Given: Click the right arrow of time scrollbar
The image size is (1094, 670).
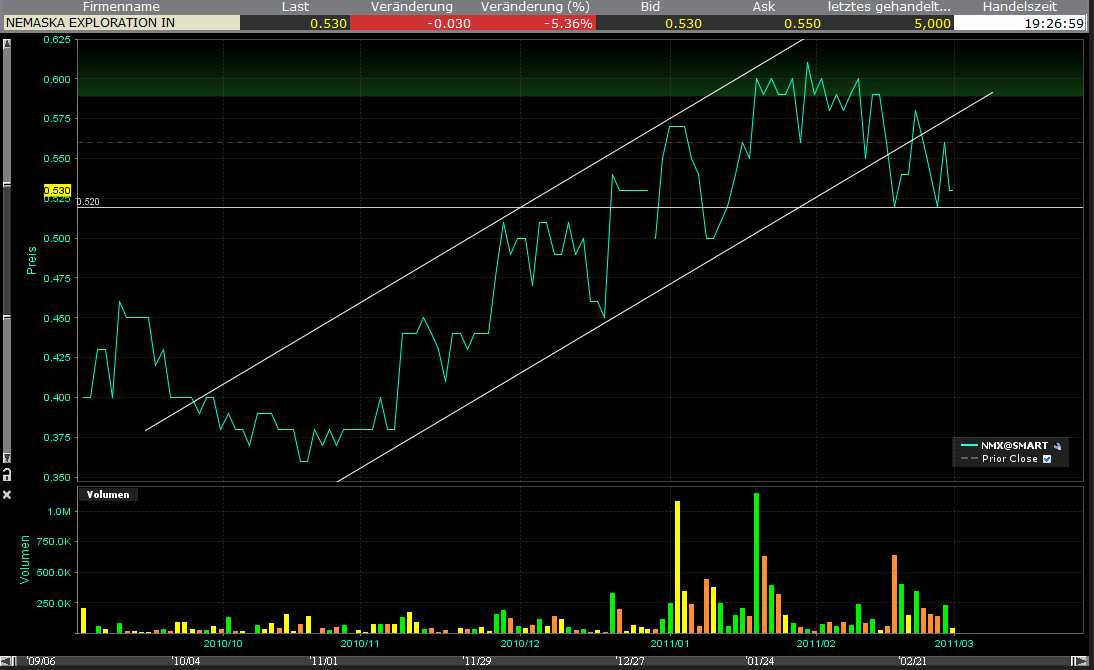Looking at the screenshot, I should [1078, 660].
